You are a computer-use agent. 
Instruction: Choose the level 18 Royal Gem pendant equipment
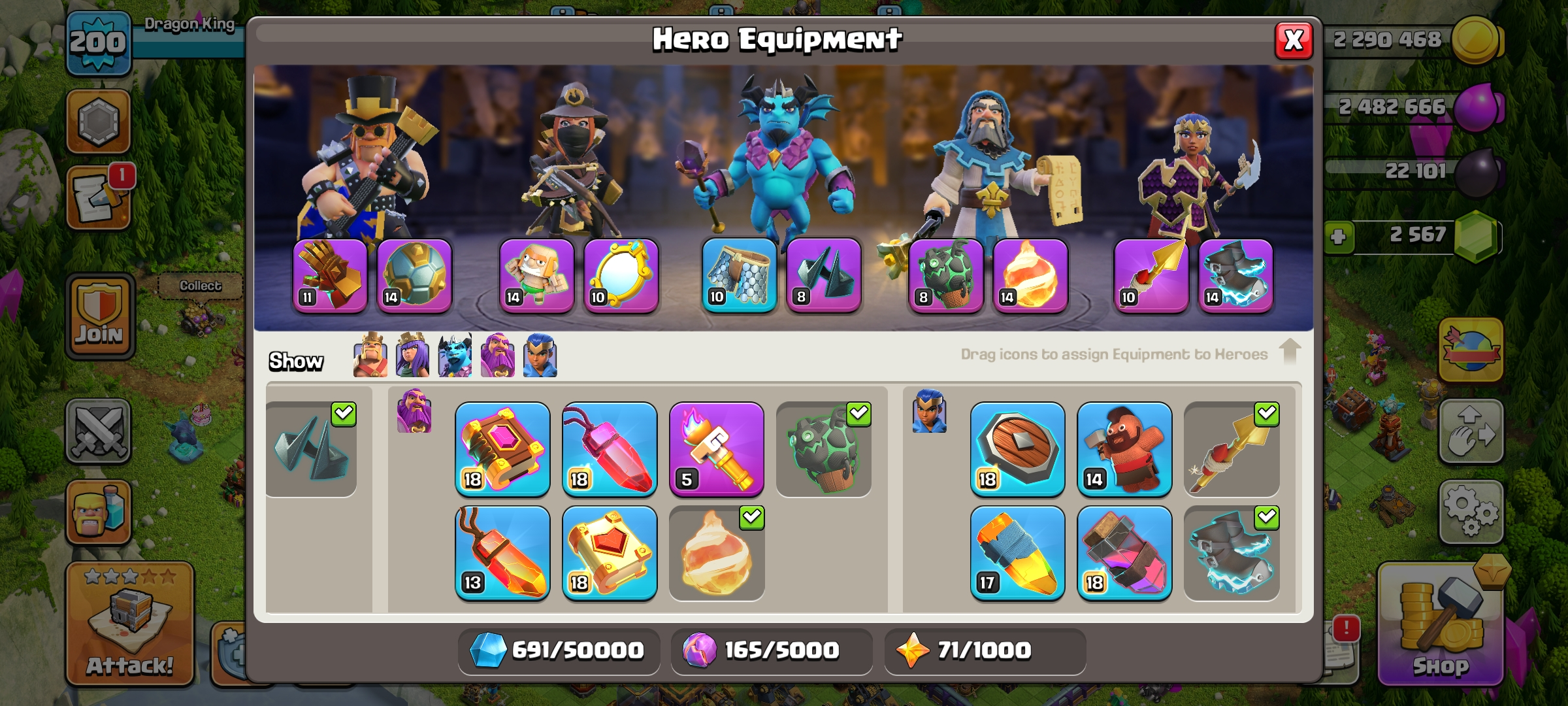[x=610, y=449]
